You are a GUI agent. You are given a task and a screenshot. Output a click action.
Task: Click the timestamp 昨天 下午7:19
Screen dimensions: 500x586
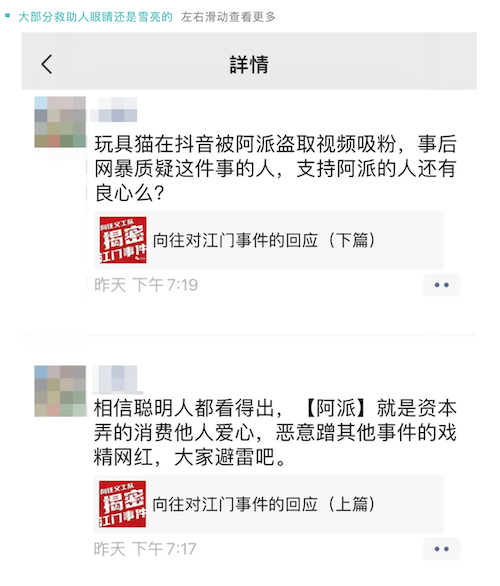pos(146,285)
